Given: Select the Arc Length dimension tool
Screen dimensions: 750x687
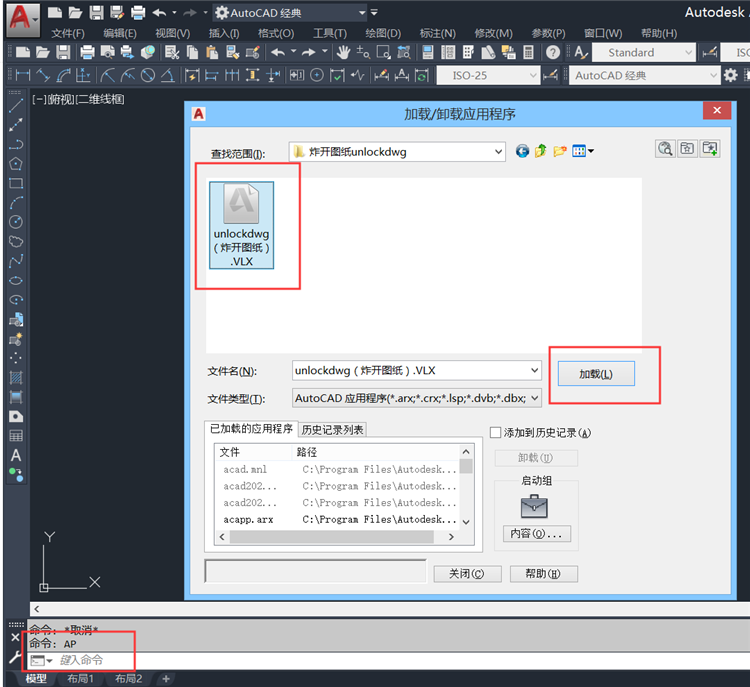Looking at the screenshot, I should [x=63, y=75].
